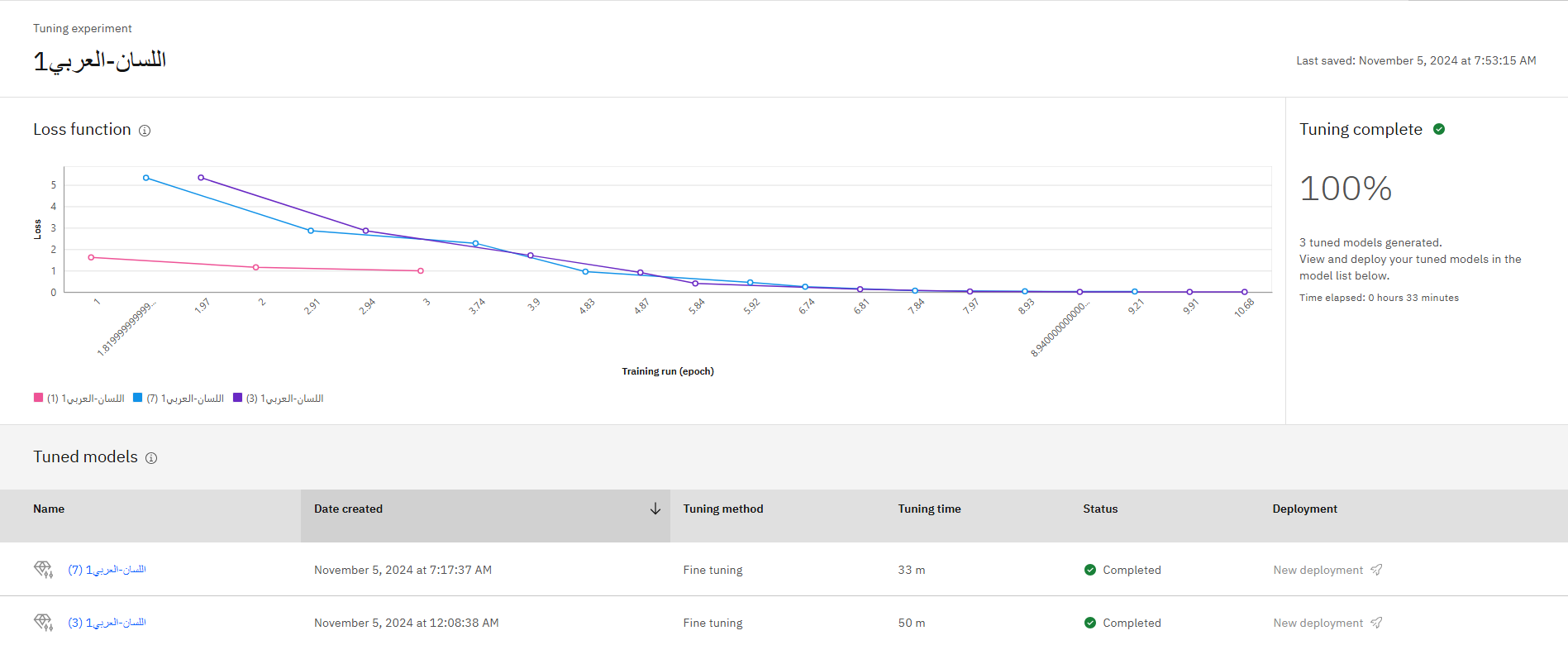The width and height of the screenshot is (1568, 645).
Task: Click the first blue data point above 5
Action: [x=146, y=178]
